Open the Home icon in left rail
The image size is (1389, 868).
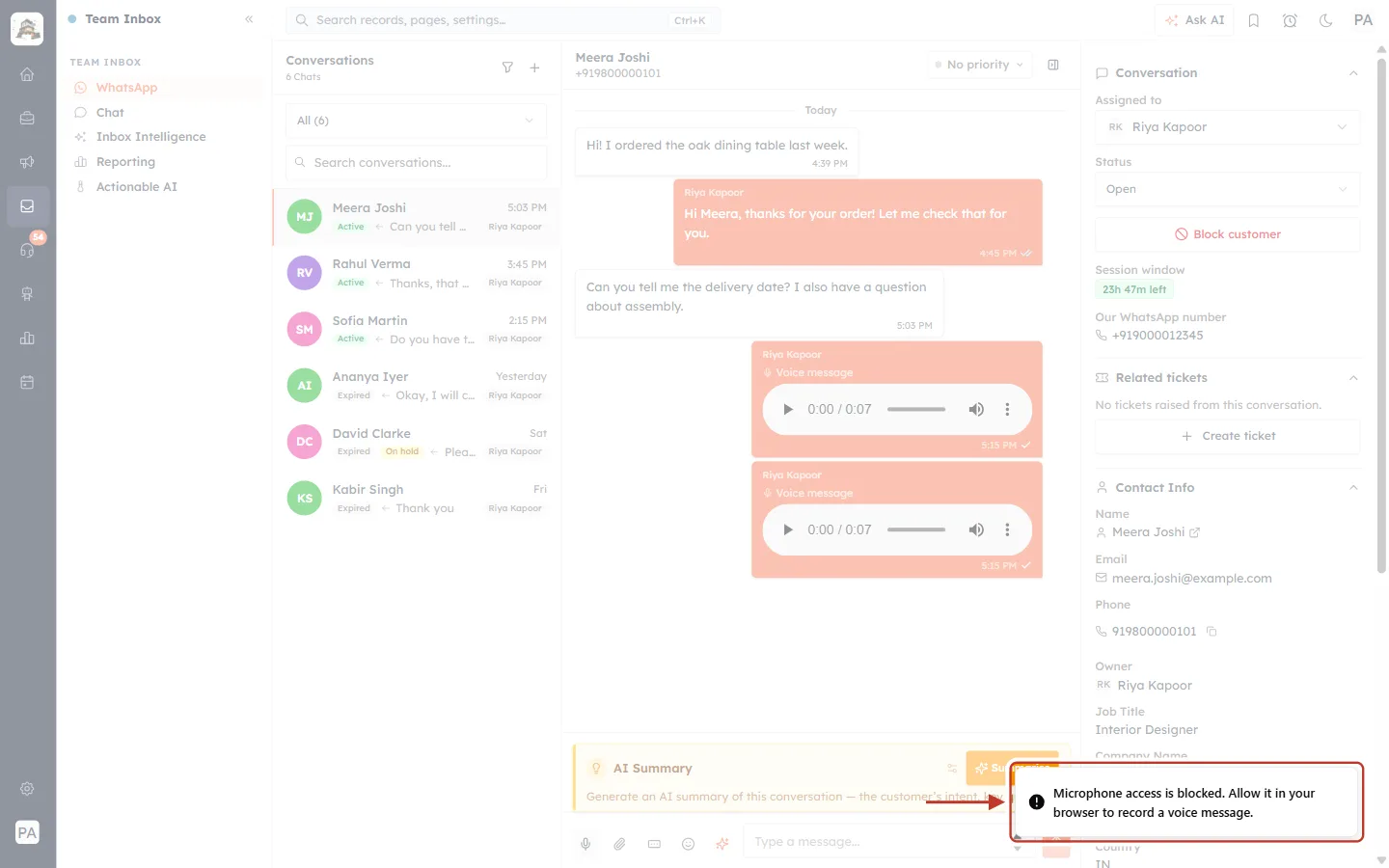[27, 74]
